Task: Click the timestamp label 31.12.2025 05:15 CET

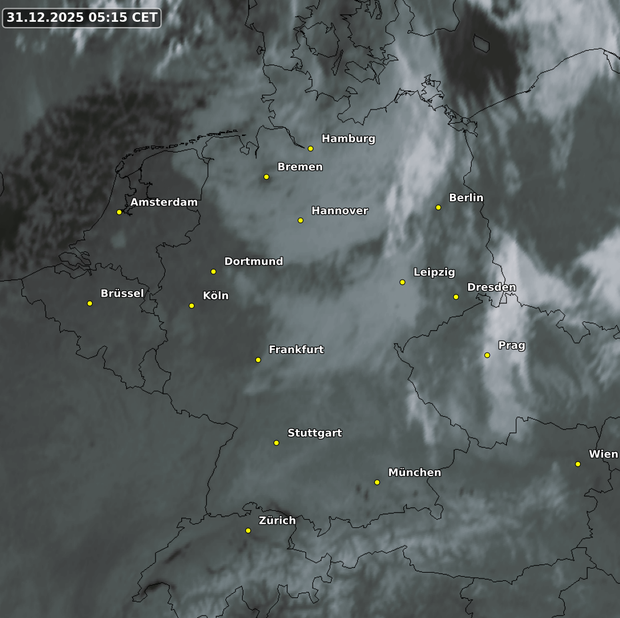Action: pos(81,17)
